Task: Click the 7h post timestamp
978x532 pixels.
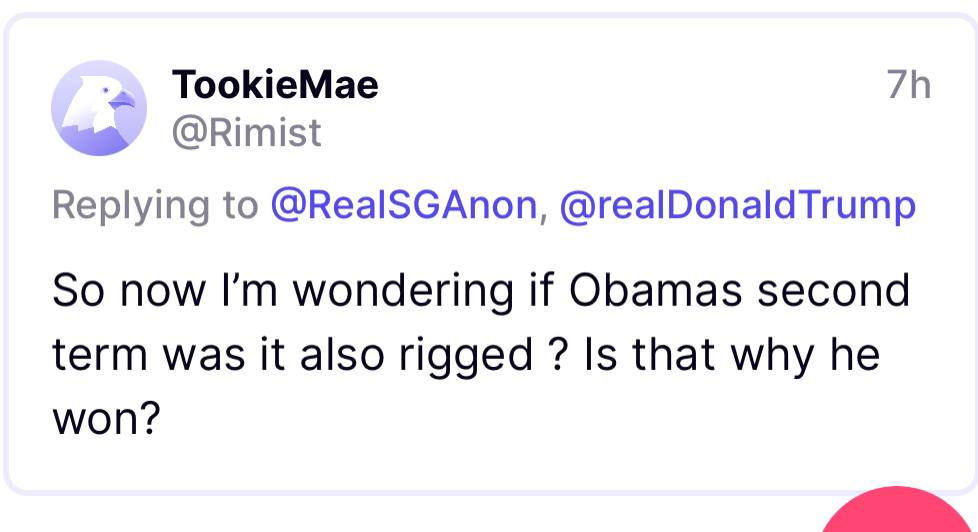Action: click(x=908, y=86)
